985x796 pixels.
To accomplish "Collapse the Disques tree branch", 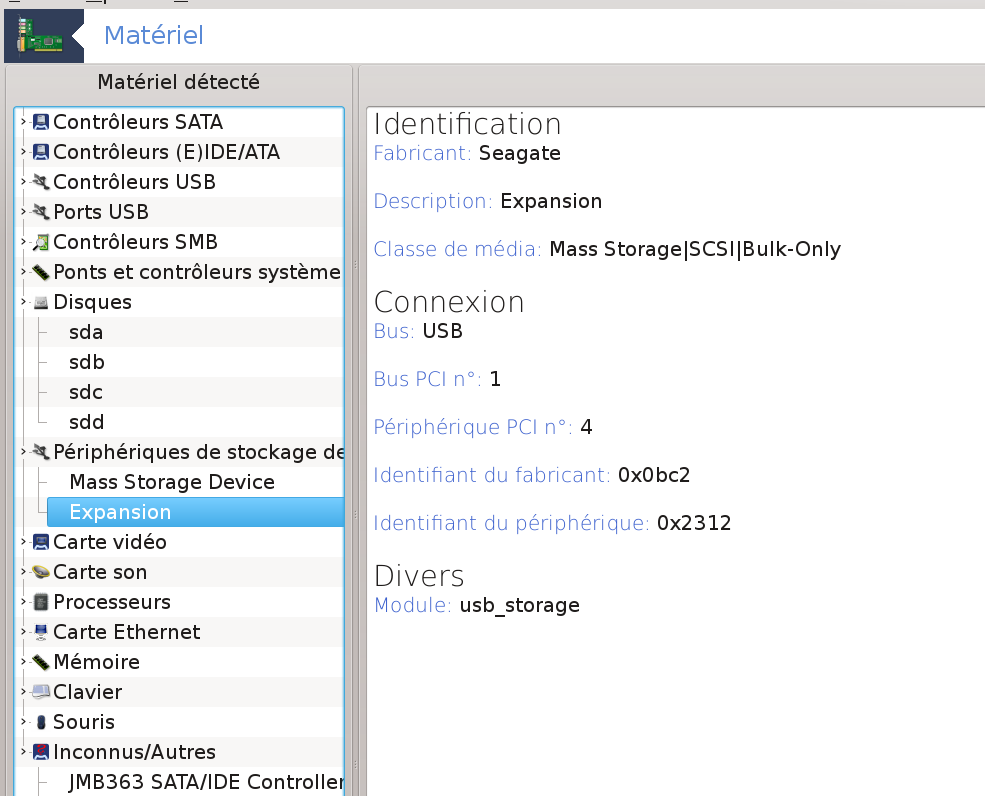I will click(23, 302).
